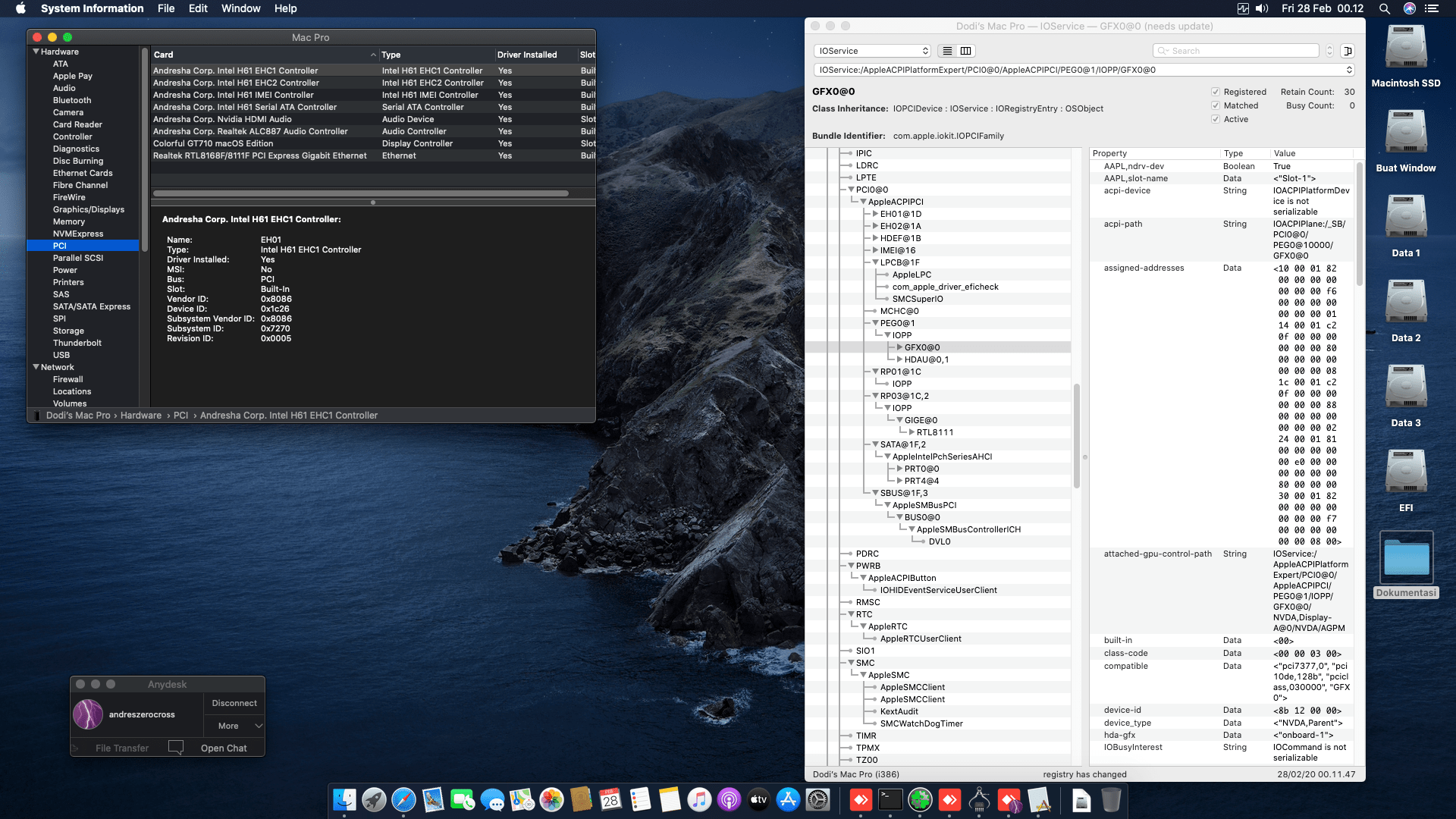Open the IOService path dropdown

pos(1084,70)
